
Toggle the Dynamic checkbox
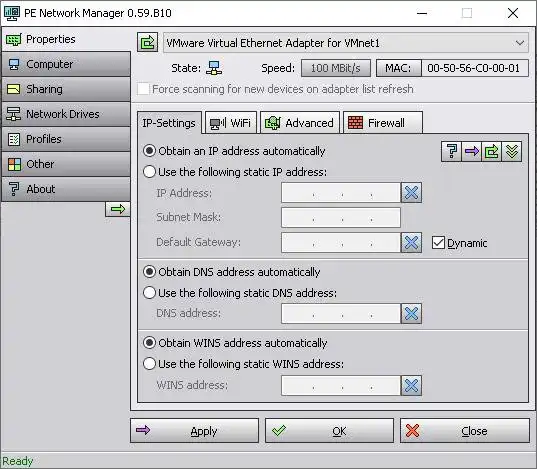tap(438, 243)
